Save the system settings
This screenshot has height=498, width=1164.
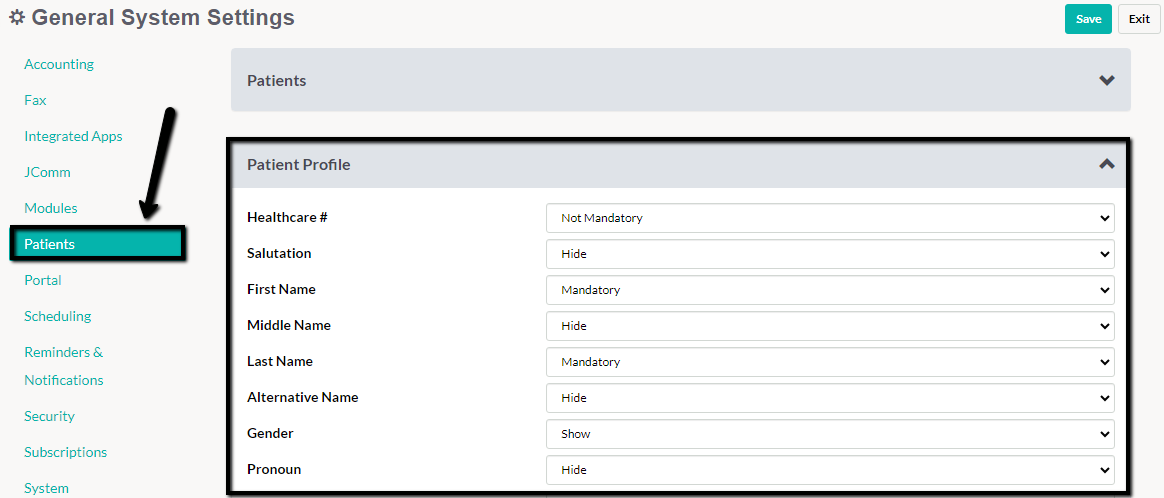pyautogui.click(x=1088, y=19)
